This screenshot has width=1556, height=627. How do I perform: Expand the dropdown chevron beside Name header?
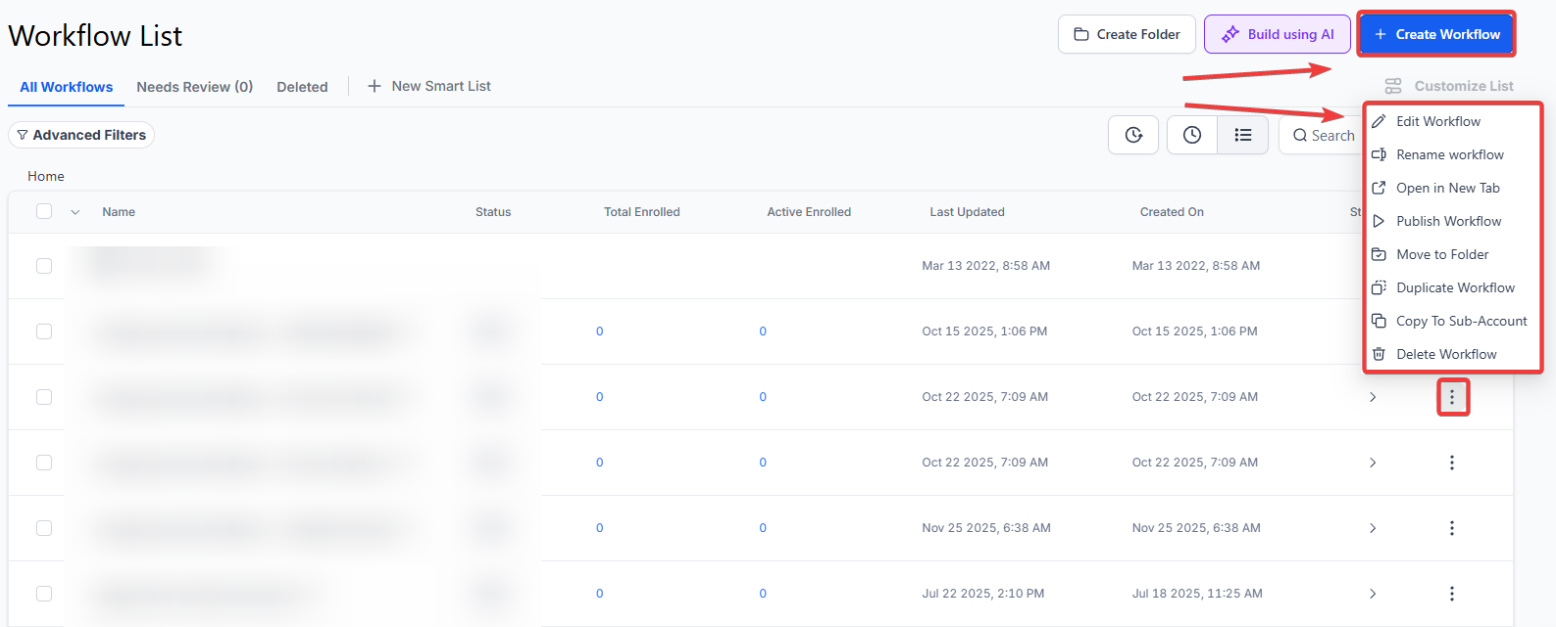(75, 211)
